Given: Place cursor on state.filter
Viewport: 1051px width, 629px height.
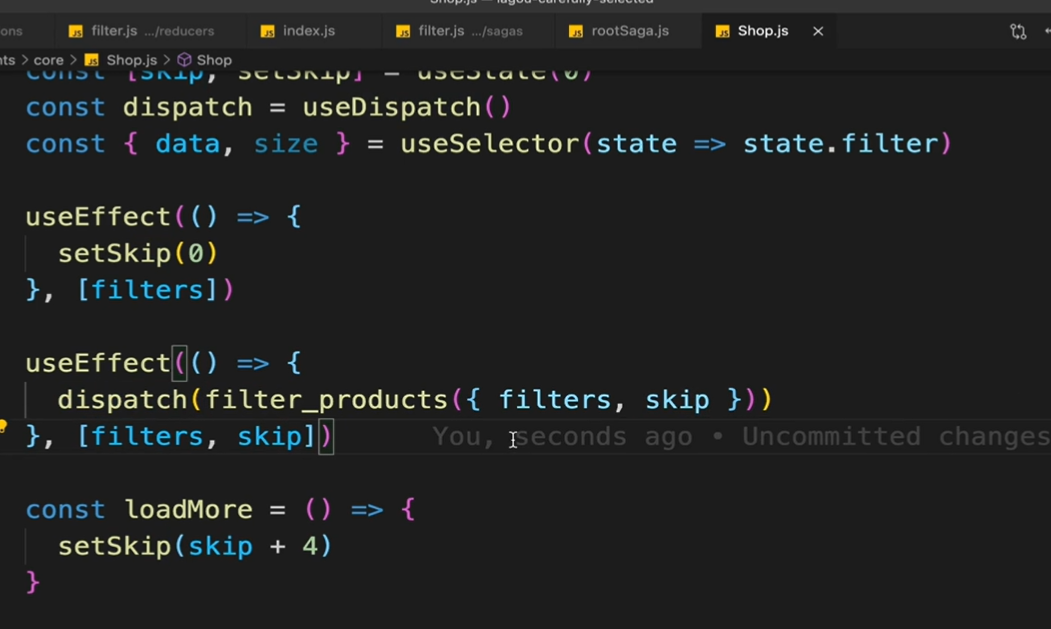Looking at the screenshot, I should tap(841, 144).
